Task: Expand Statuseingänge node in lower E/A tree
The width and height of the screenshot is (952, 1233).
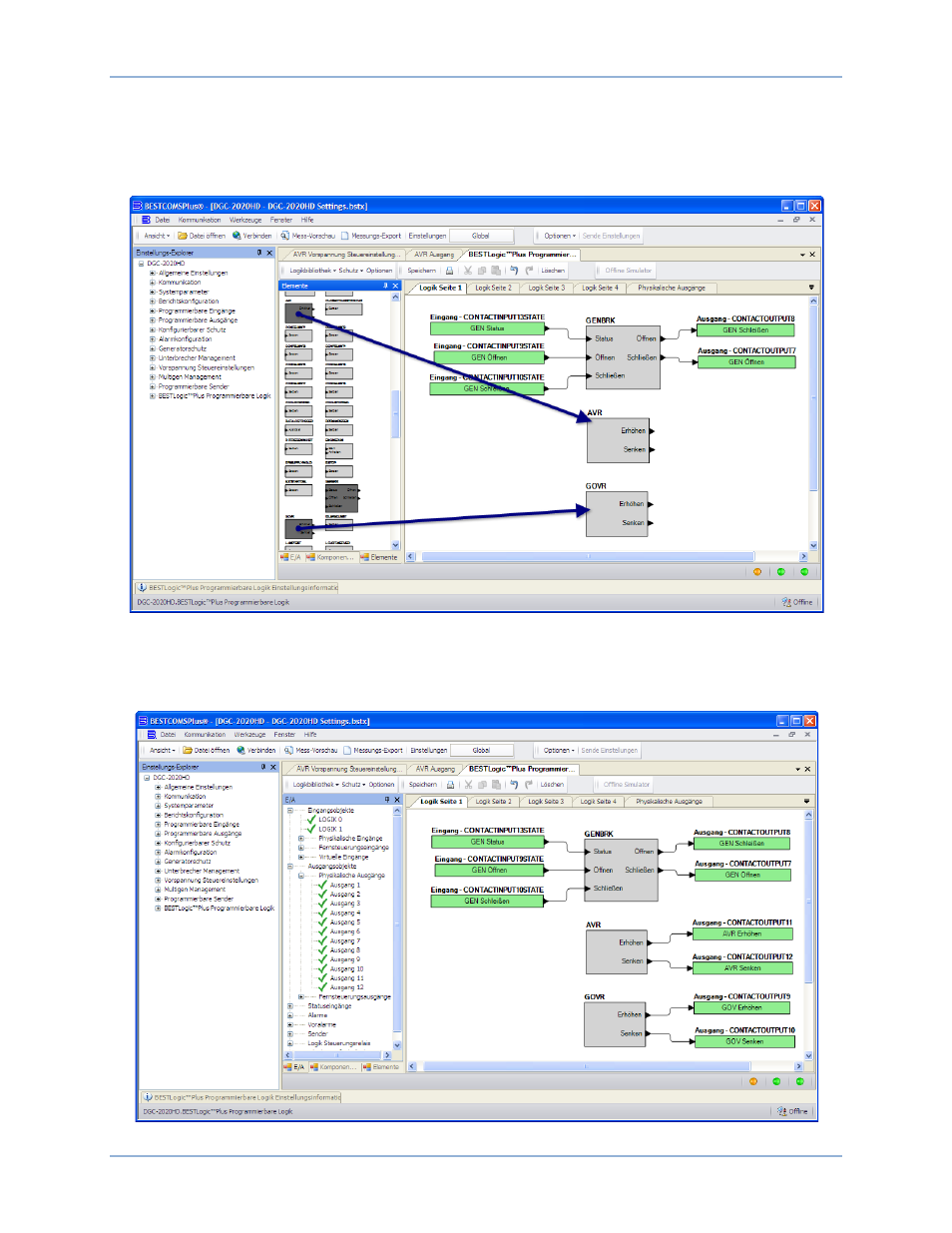Action: point(290,1006)
